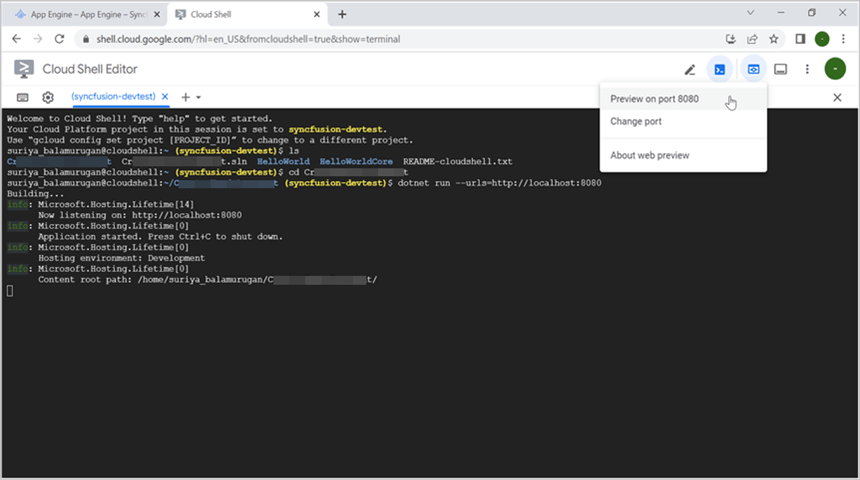Screen dimensions: 860x480
Task: Open Chrome three-dot menu
Action: (x=844, y=39)
